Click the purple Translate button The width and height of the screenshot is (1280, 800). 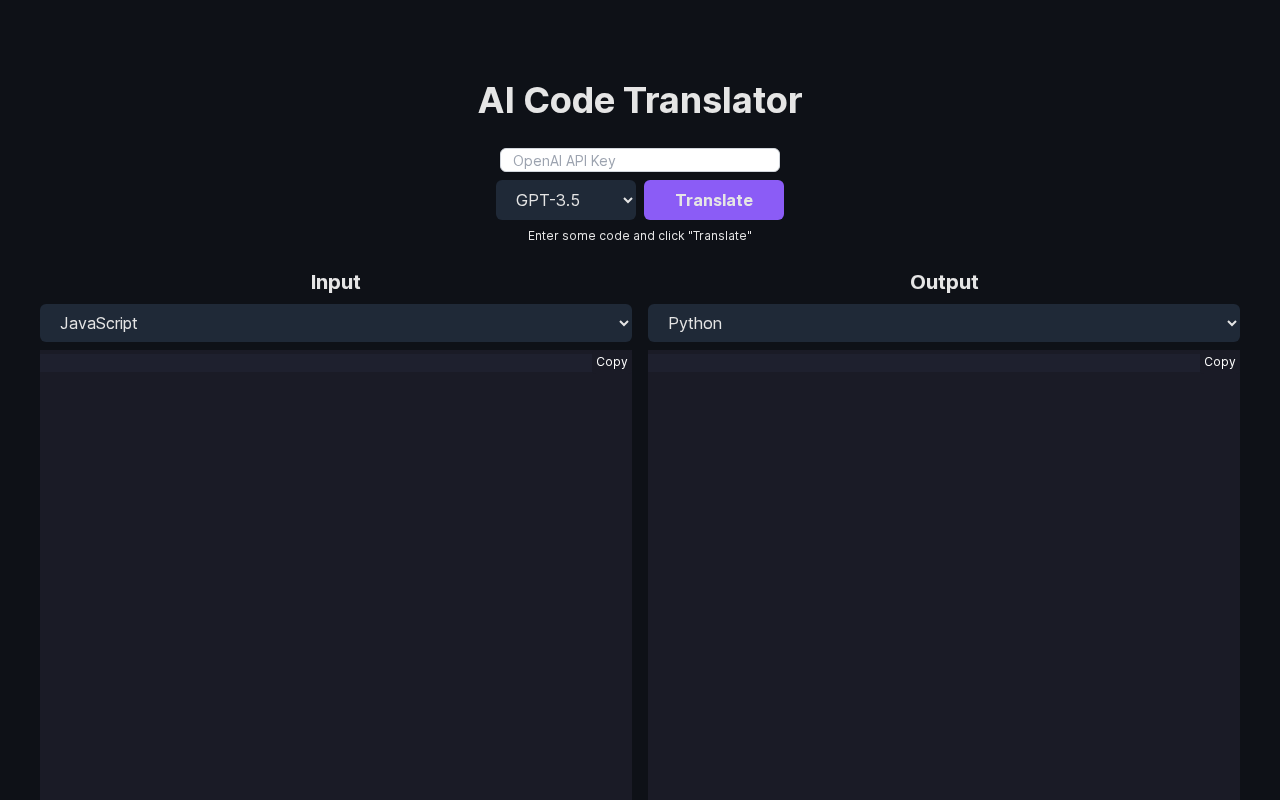pyautogui.click(x=714, y=200)
